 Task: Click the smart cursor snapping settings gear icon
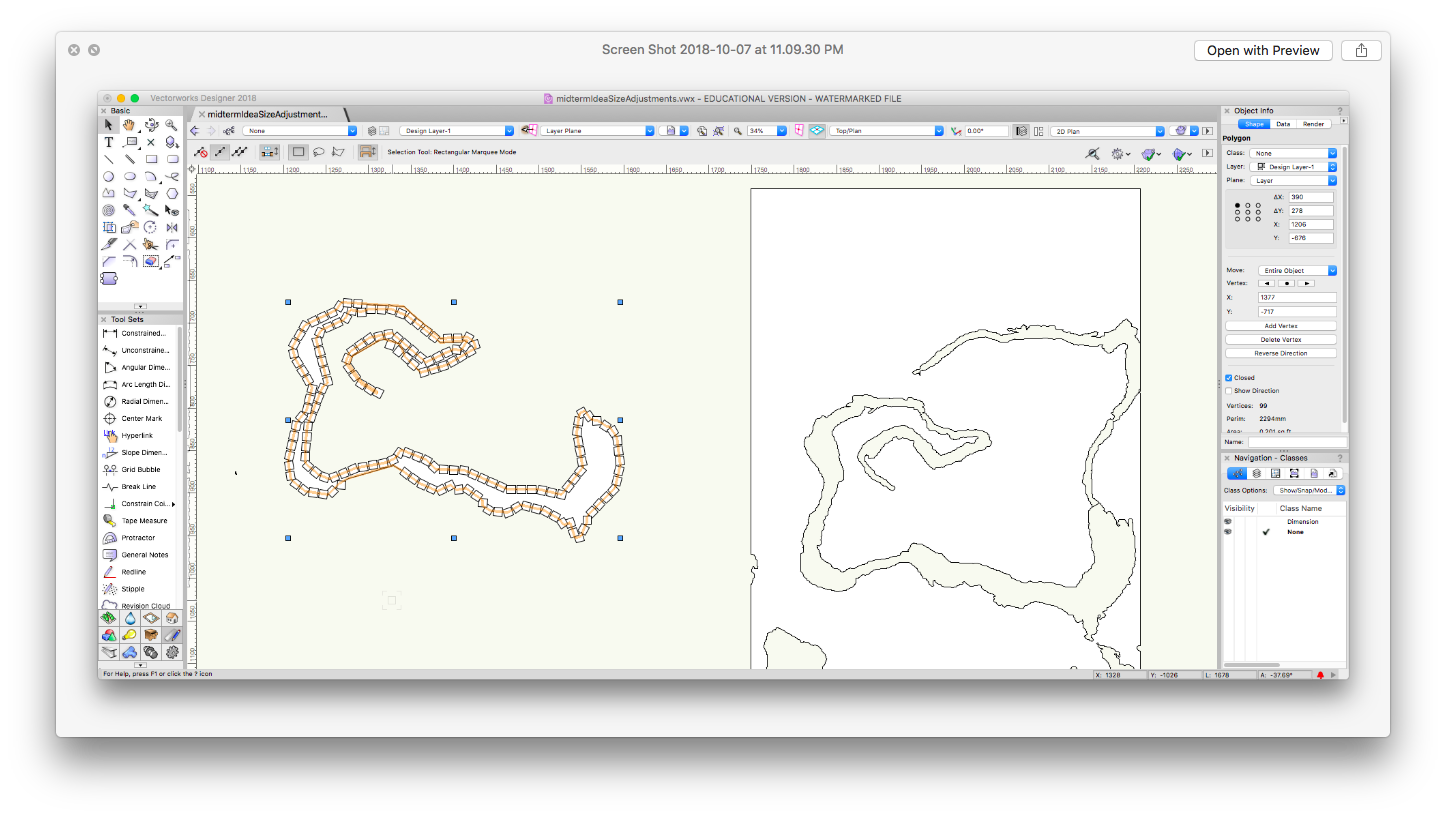point(1117,153)
